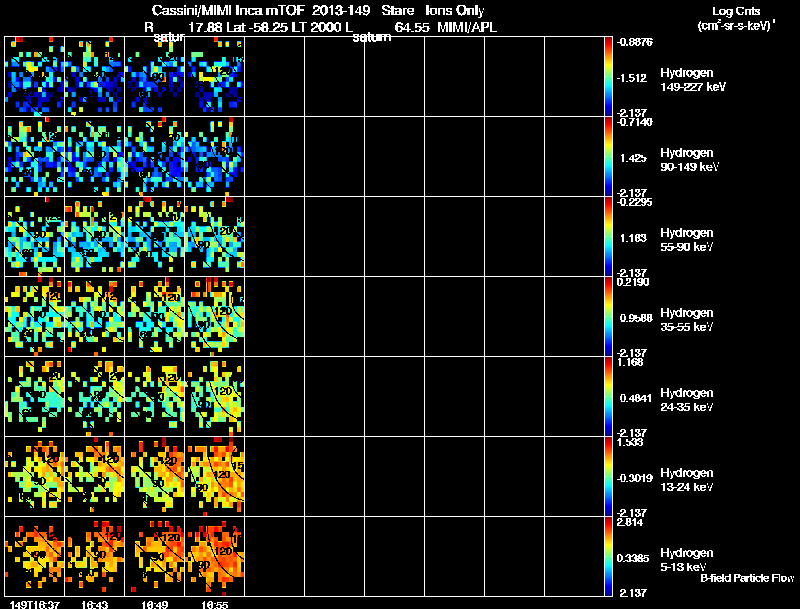Viewport: 800px width, 609px height.
Task: Click the 'Lat -58.25' header value
Action: point(255,28)
